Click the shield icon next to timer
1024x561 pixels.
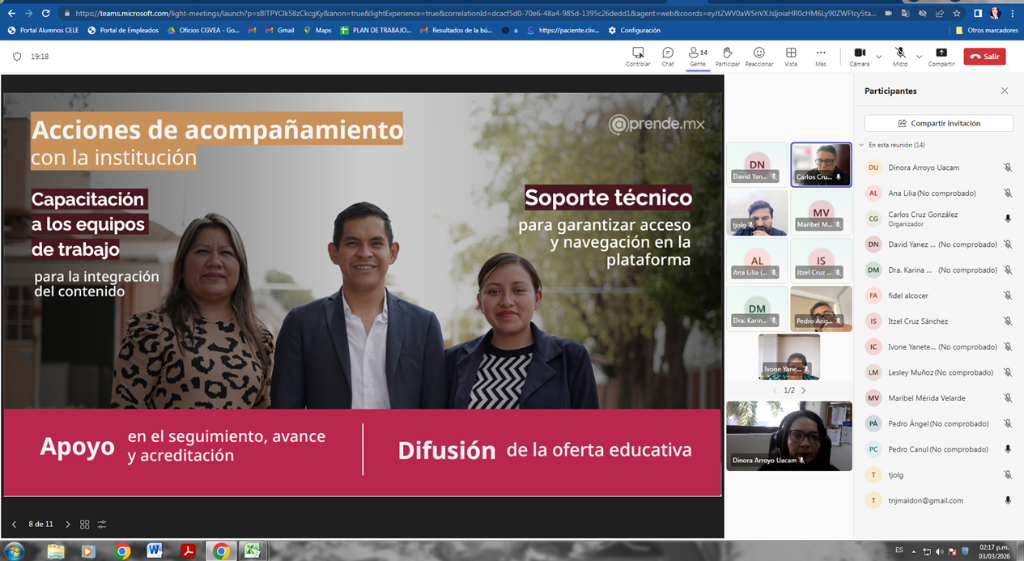17,57
